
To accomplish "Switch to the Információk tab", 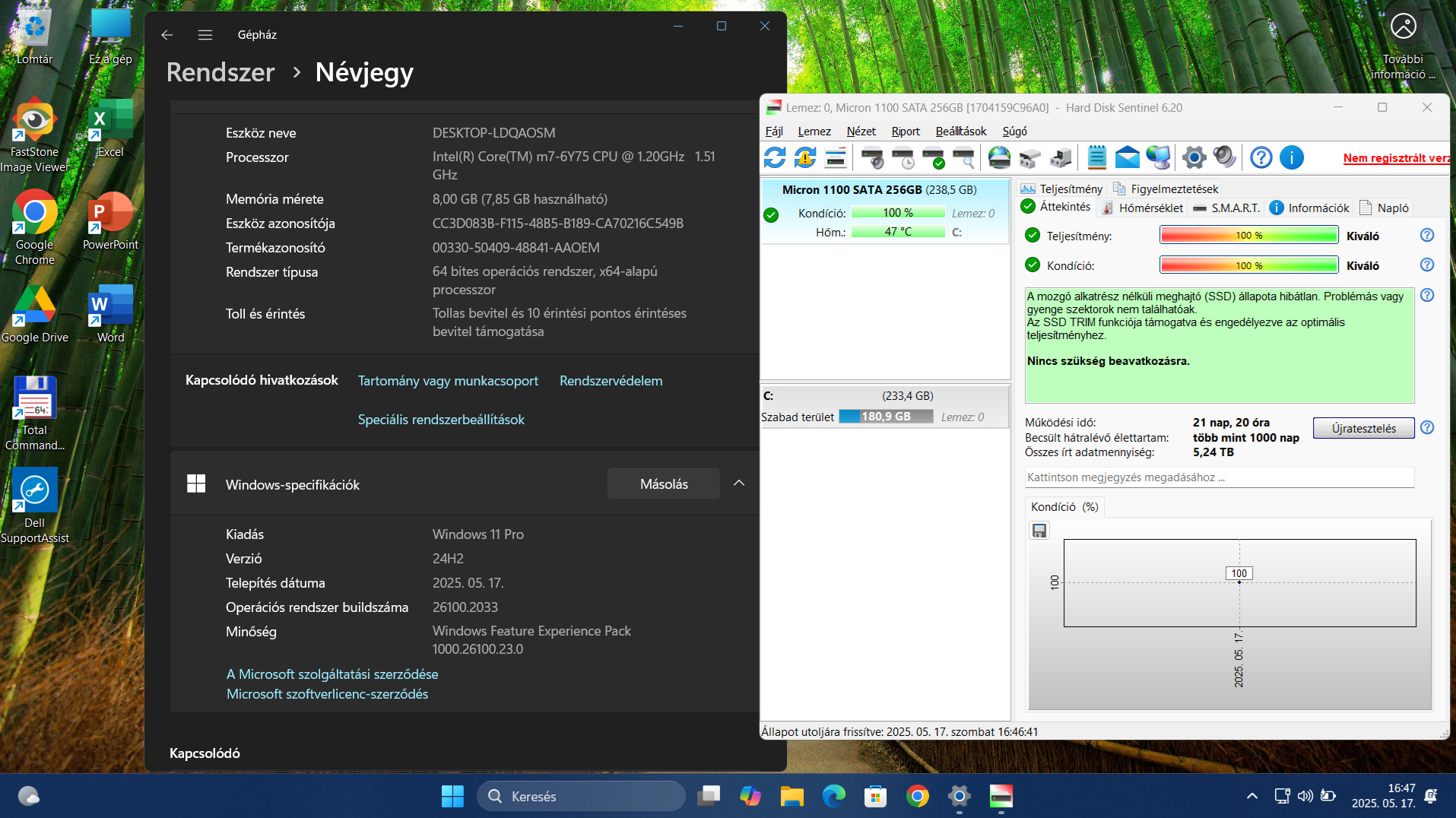I will click(1309, 208).
